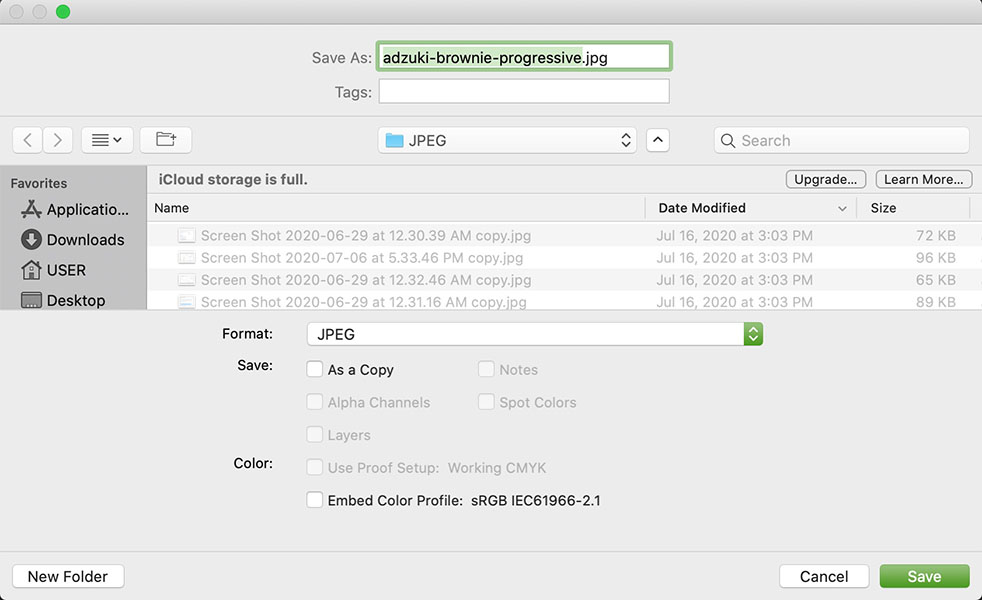
Task: Click in the Tags input field
Action: point(523,92)
